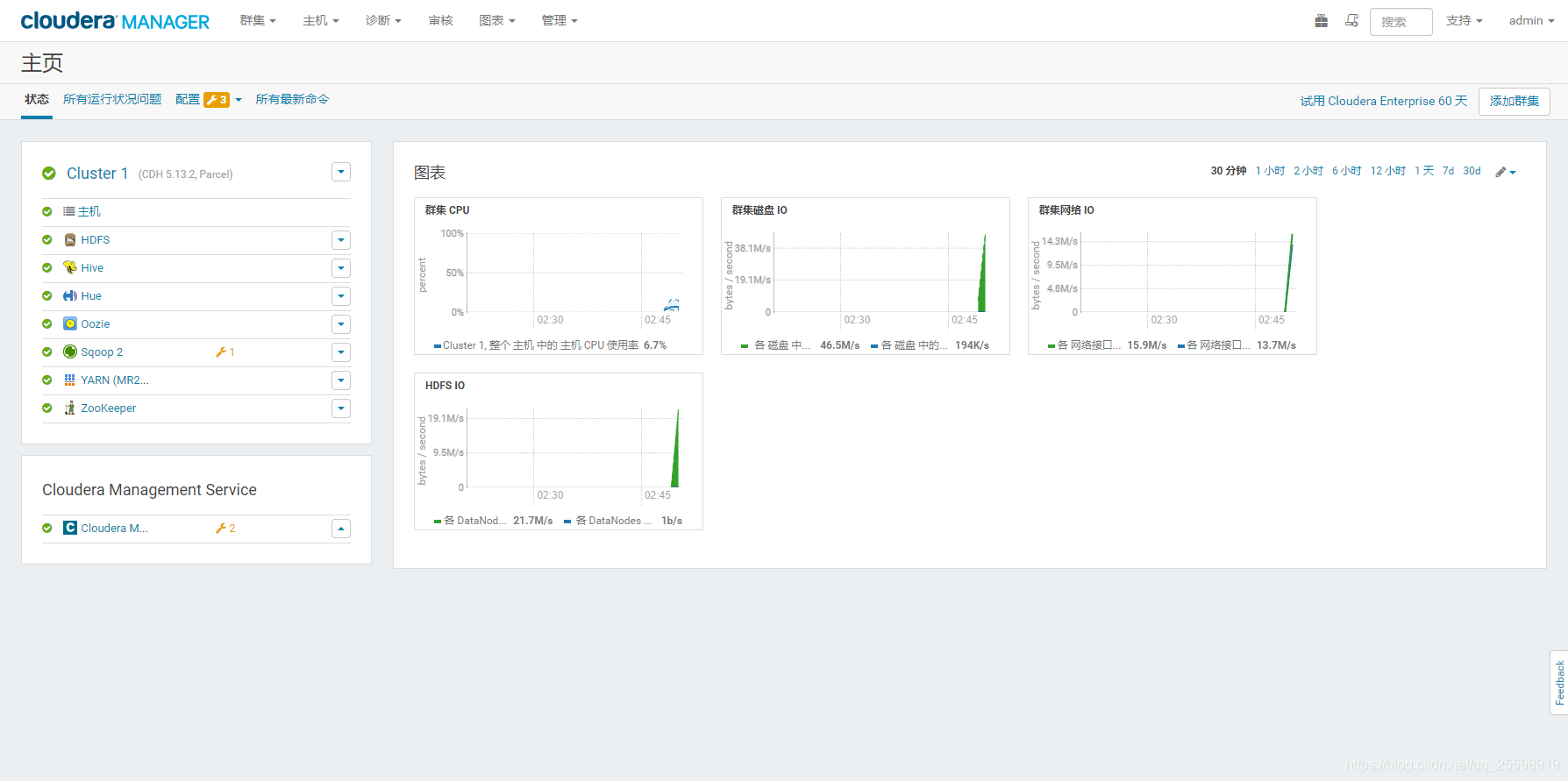Image resolution: width=1568 pixels, height=781 pixels.
Task: Set time range to 6 小时
Action: [x=1347, y=171]
